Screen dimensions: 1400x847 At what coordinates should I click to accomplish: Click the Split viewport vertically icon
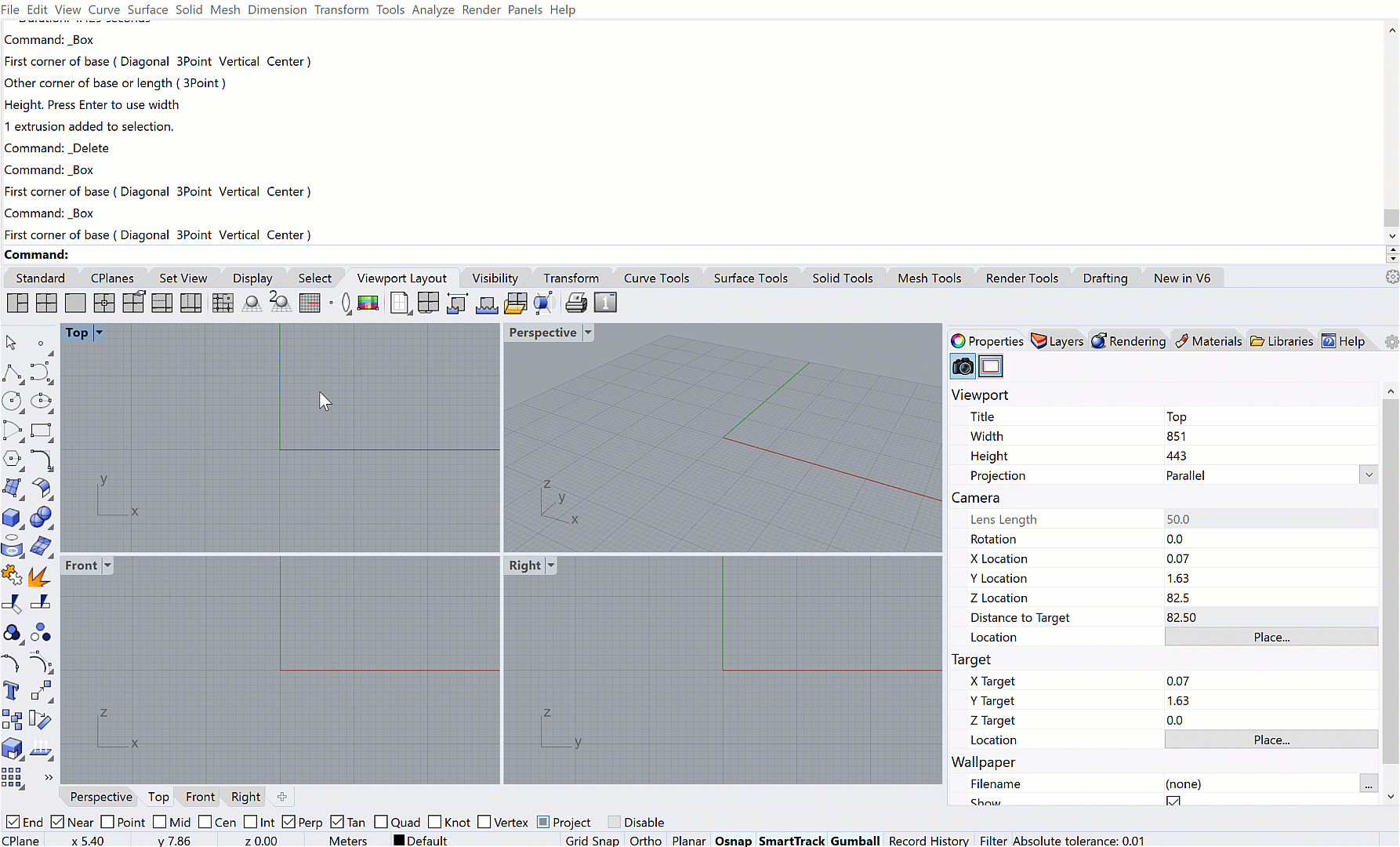point(190,303)
